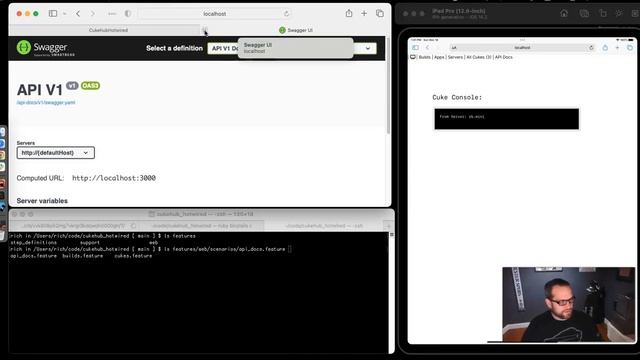Add a new Terminal tab with plus
The height and width of the screenshot is (360, 640).
388,226
